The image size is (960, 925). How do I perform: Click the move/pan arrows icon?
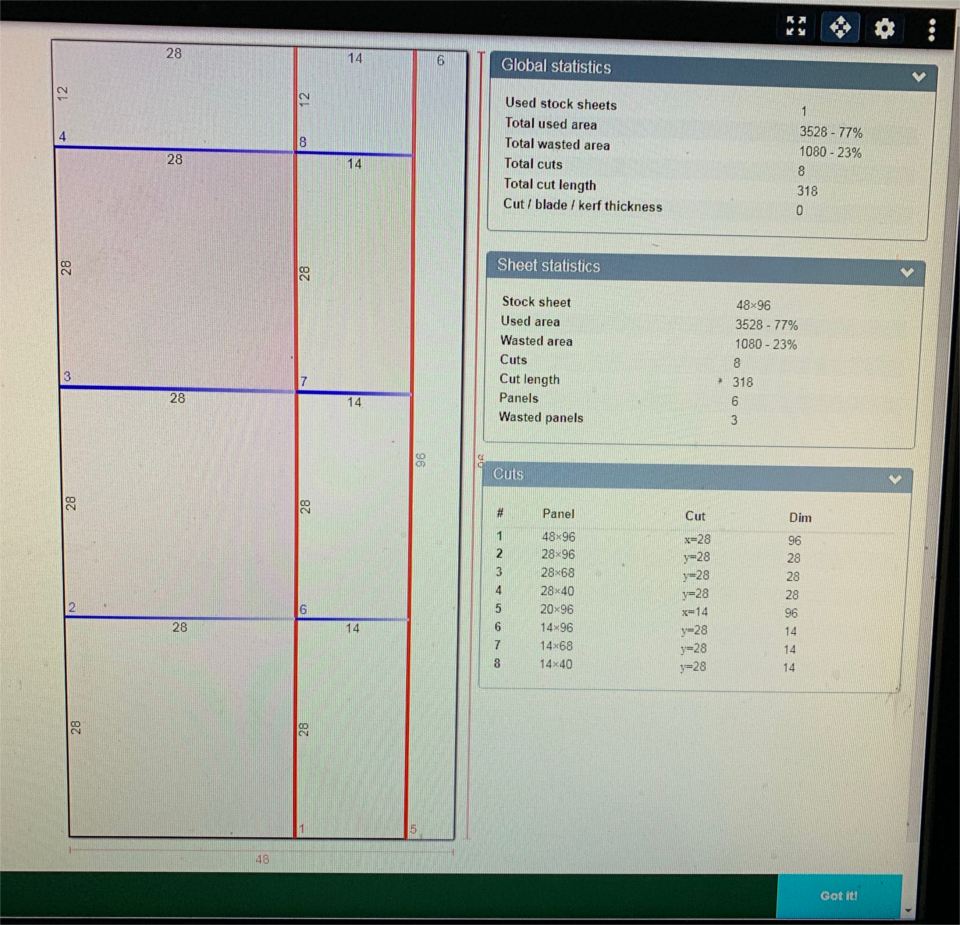point(839,28)
